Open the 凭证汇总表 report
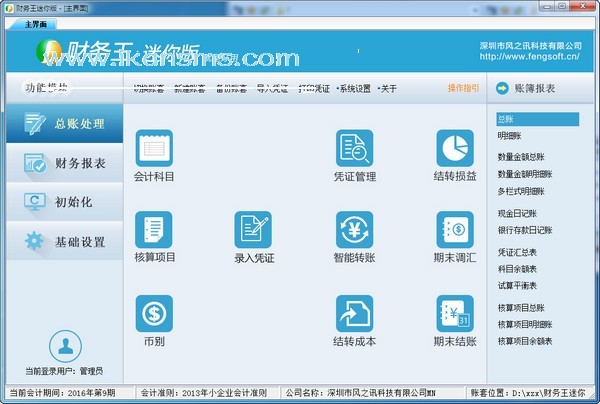600x404 pixels. point(517,252)
